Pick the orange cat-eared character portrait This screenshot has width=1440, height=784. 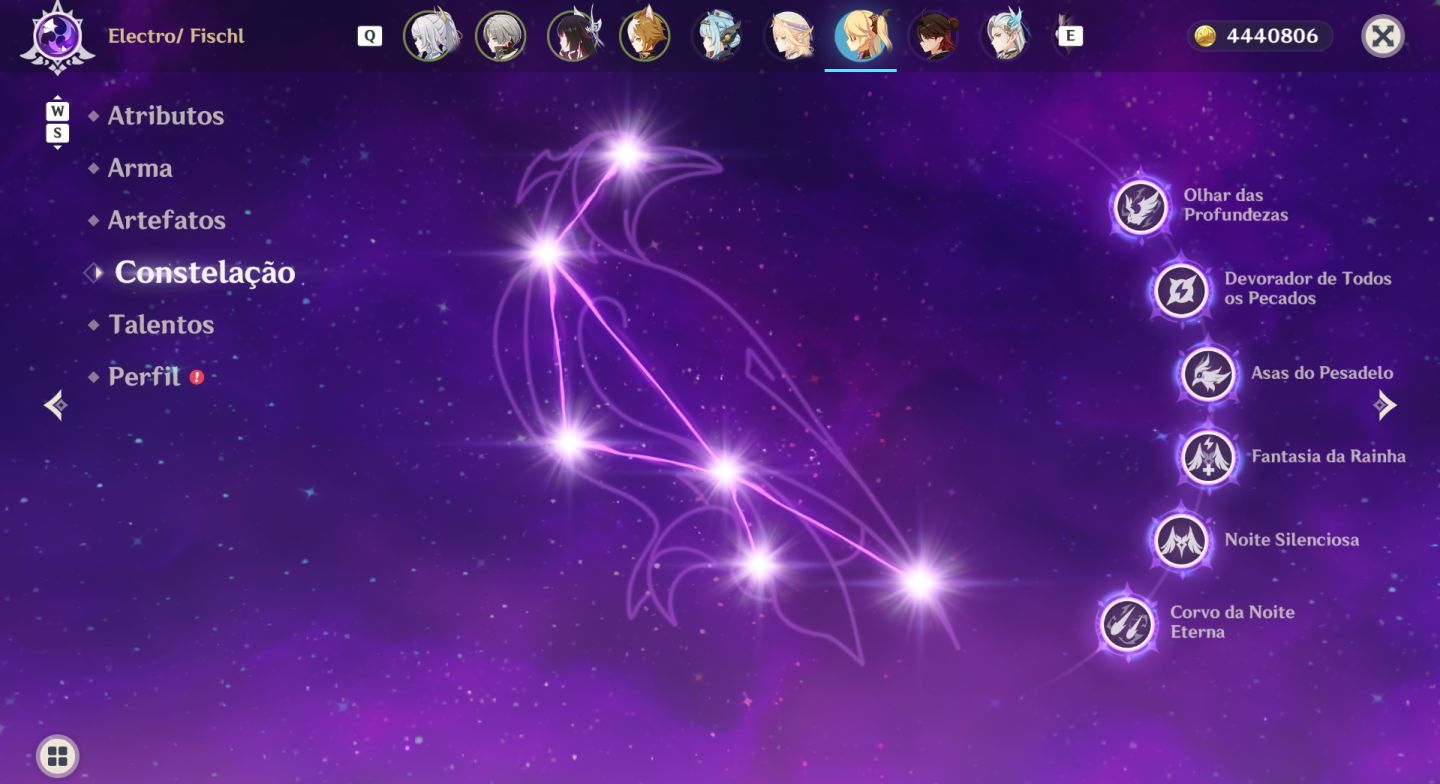click(645, 37)
